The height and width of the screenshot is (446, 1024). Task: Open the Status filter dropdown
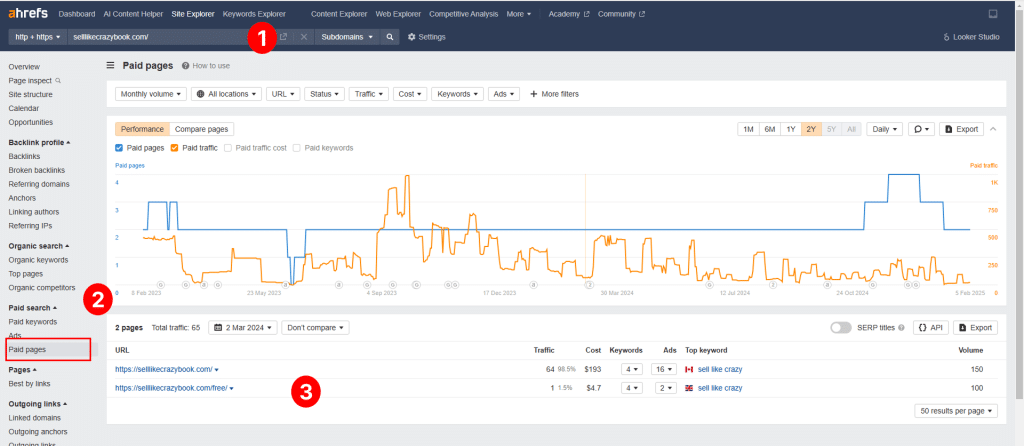(324, 94)
